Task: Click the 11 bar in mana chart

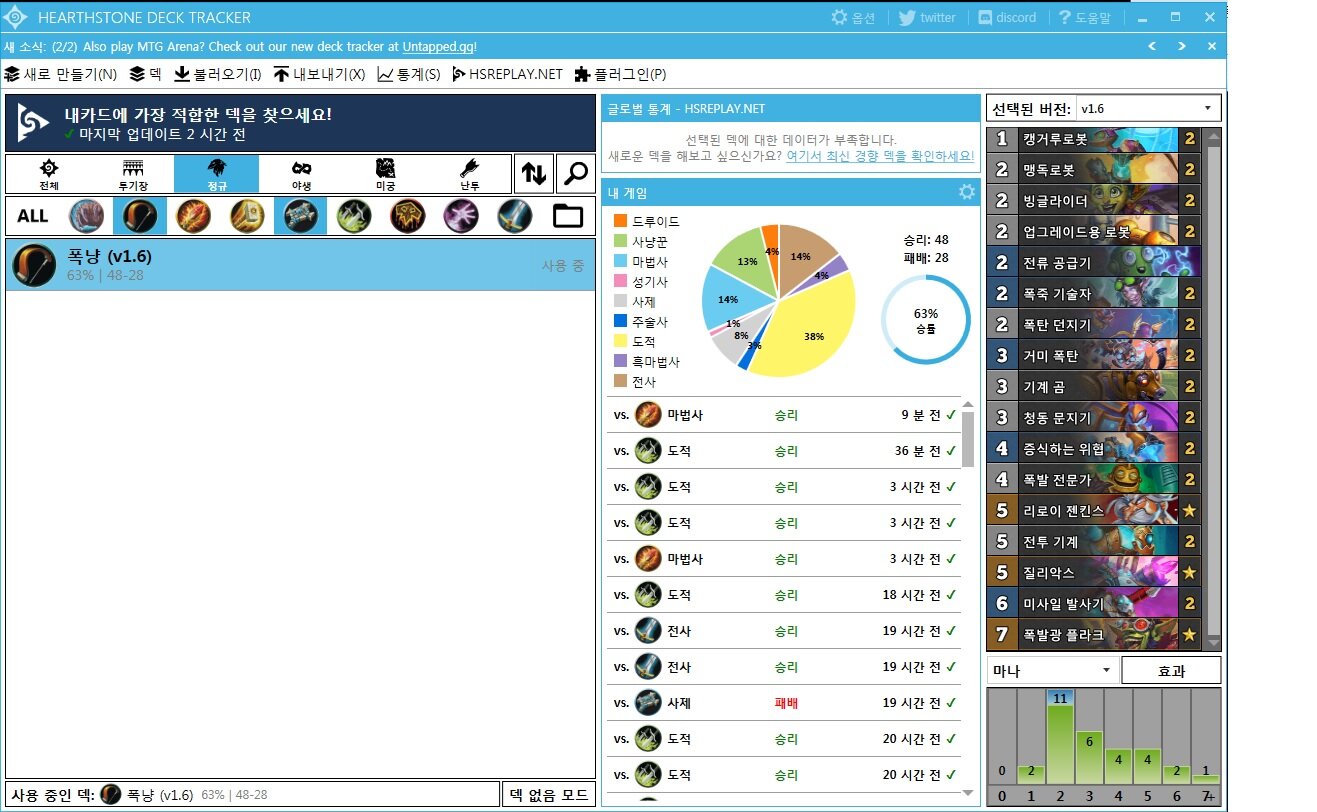Action: pyautogui.click(x=1060, y=737)
